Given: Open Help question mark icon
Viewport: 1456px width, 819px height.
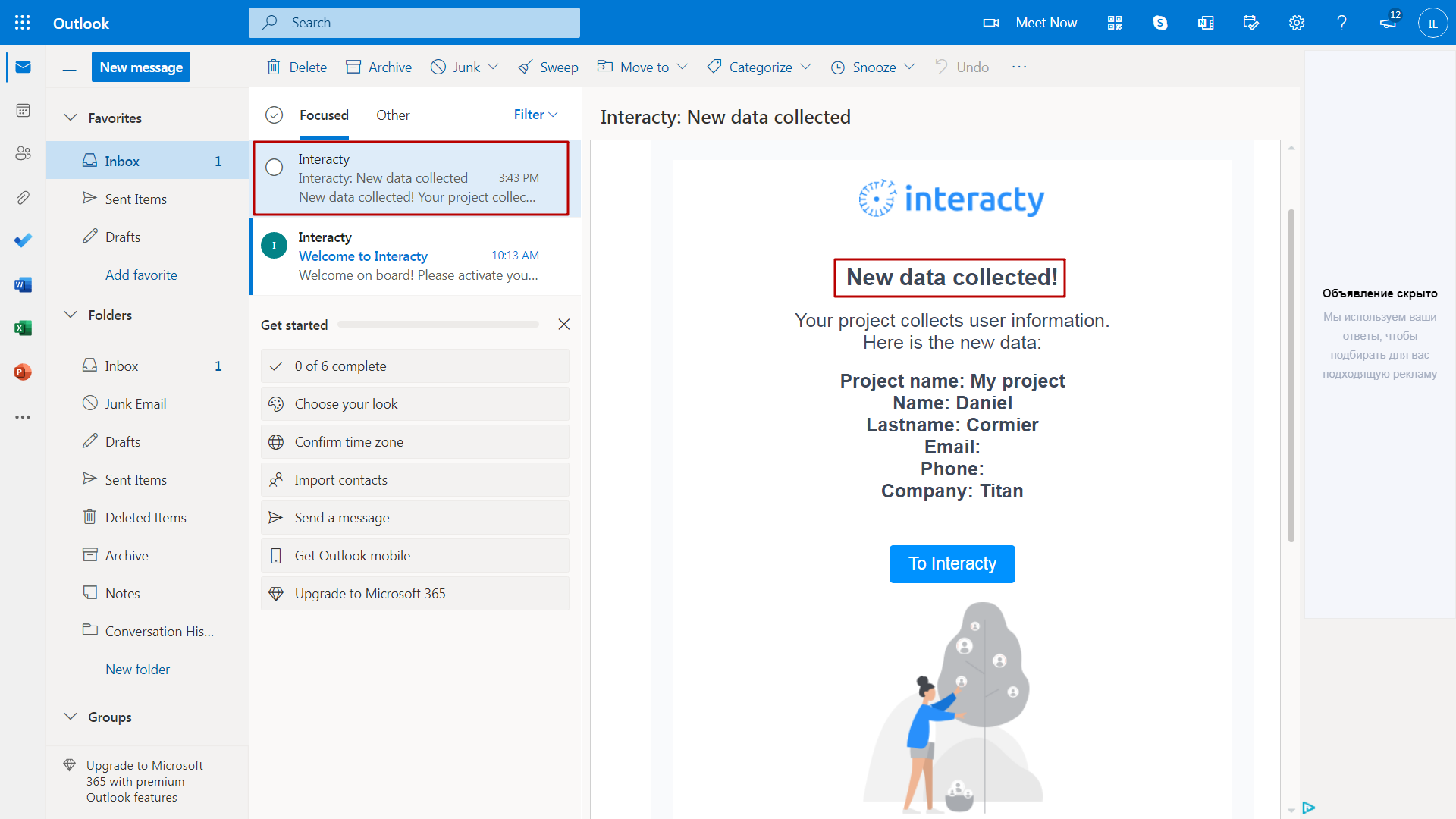Looking at the screenshot, I should (x=1342, y=23).
